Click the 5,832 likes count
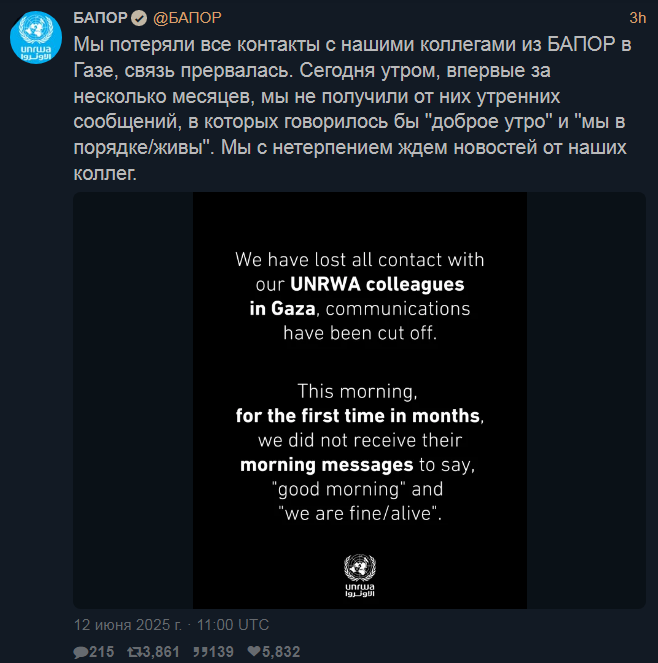658x663 pixels. point(281,652)
